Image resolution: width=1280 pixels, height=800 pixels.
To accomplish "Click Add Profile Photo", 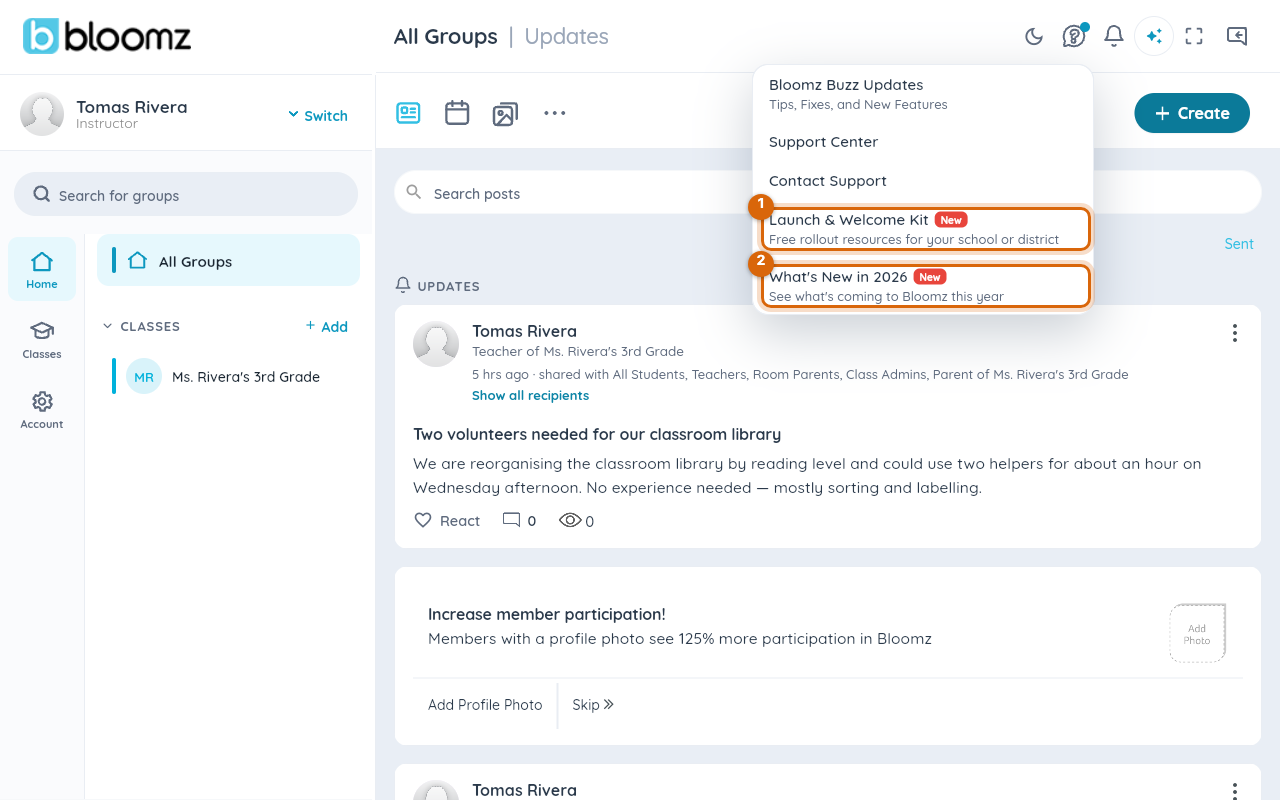I will [485, 705].
